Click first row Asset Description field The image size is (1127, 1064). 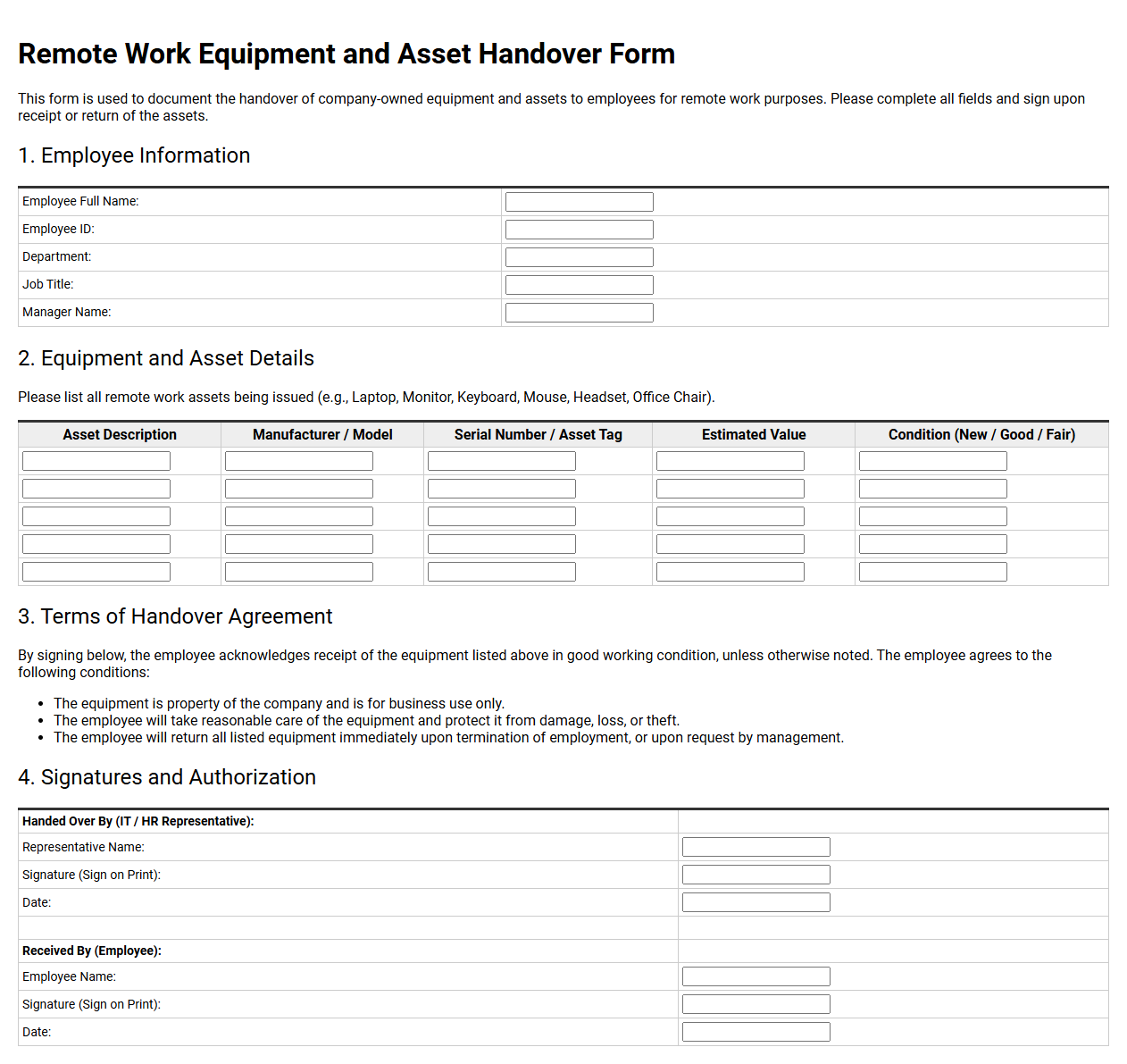point(96,461)
